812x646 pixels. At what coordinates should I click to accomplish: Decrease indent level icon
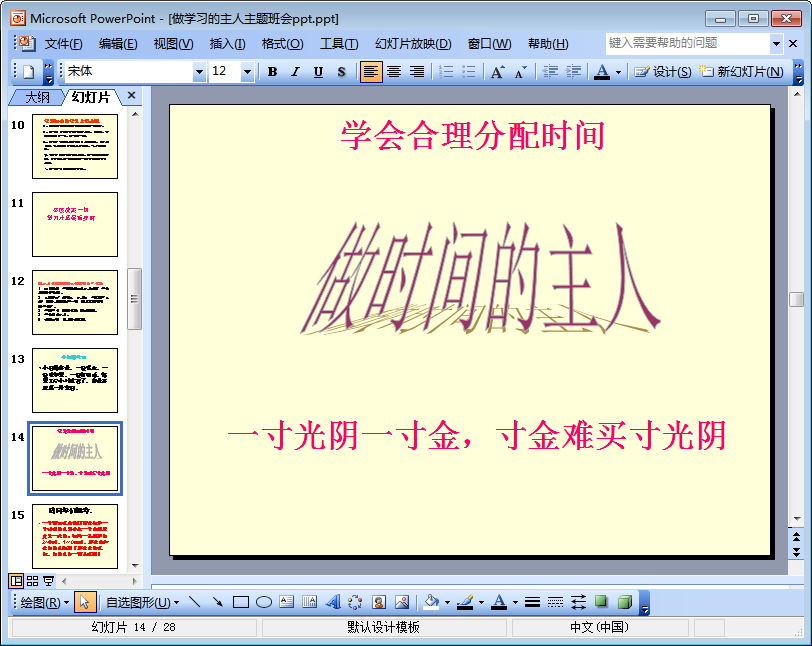tap(550, 72)
